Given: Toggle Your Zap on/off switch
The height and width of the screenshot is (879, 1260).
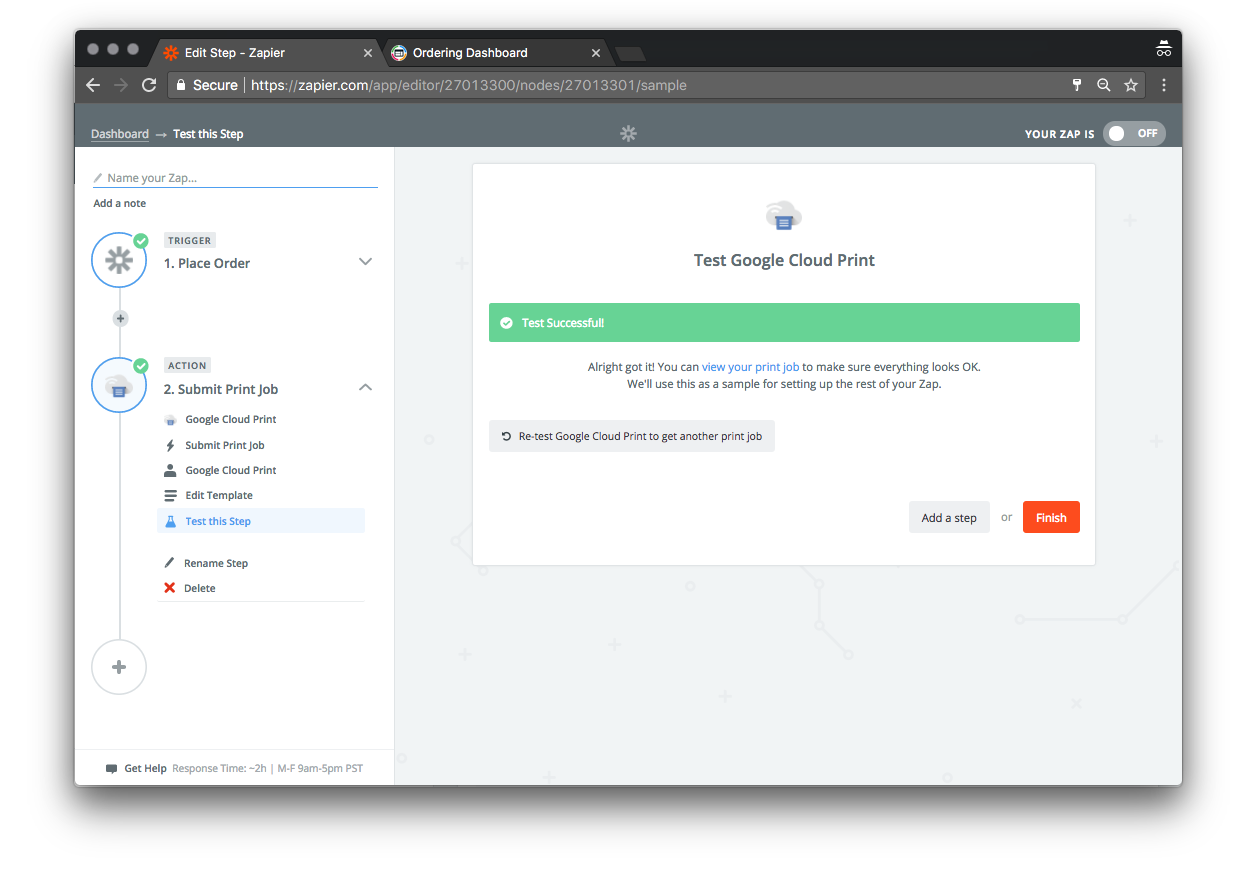Looking at the screenshot, I should point(1134,133).
